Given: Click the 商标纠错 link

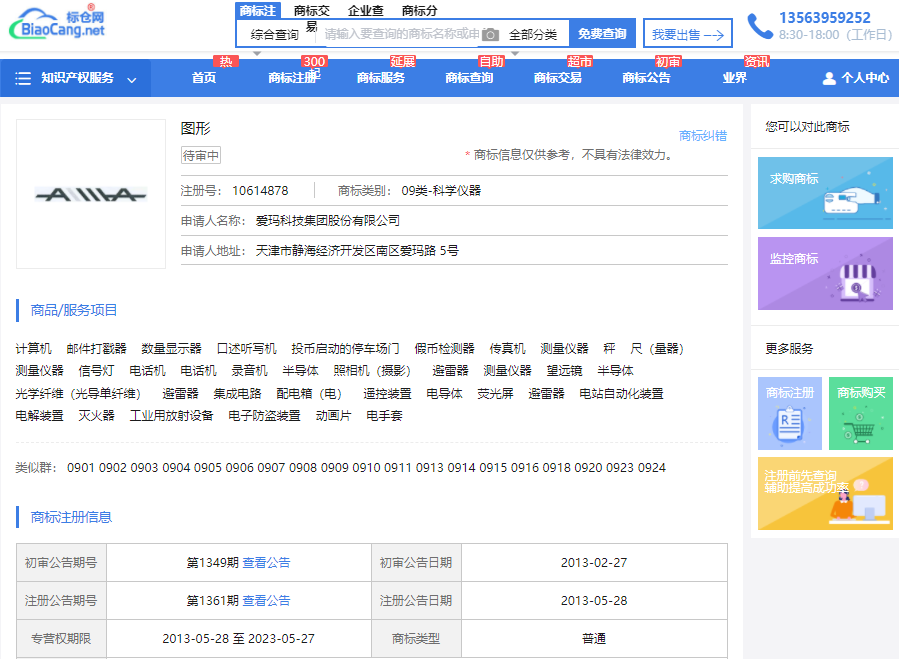Looking at the screenshot, I should click(x=703, y=136).
